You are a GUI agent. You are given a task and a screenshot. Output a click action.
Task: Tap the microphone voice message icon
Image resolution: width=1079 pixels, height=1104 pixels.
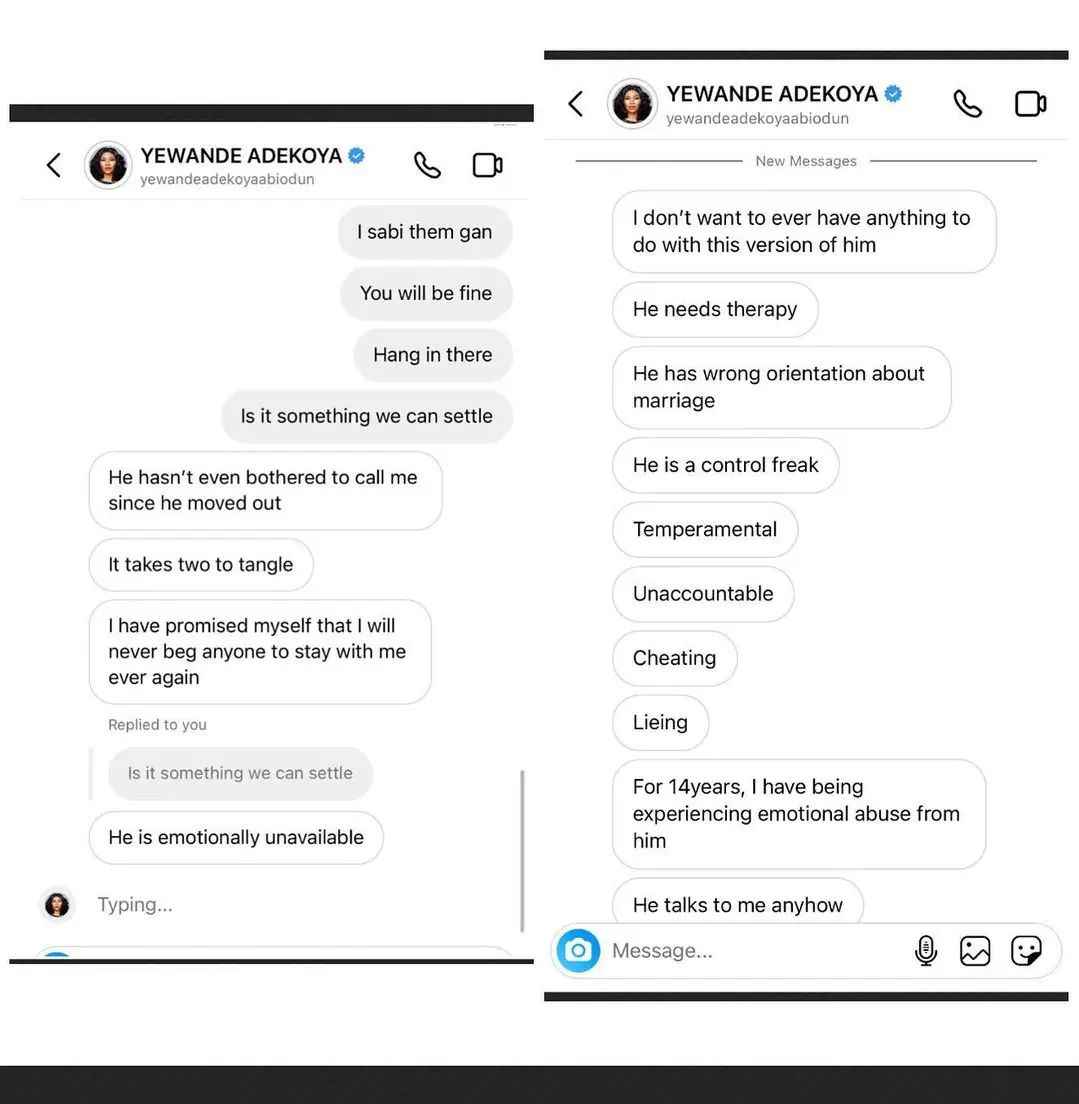pyautogui.click(x=925, y=951)
